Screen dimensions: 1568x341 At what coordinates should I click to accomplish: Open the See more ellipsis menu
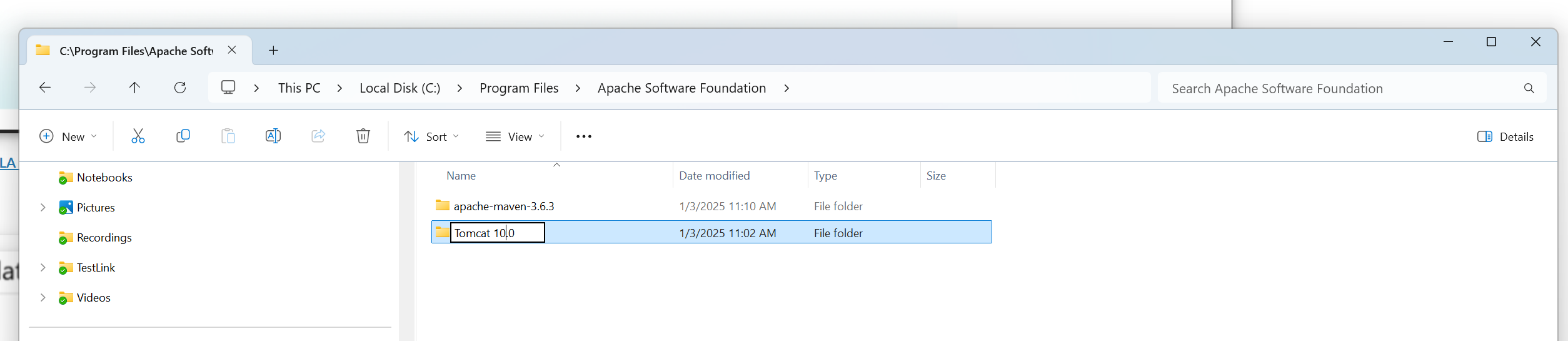583,136
